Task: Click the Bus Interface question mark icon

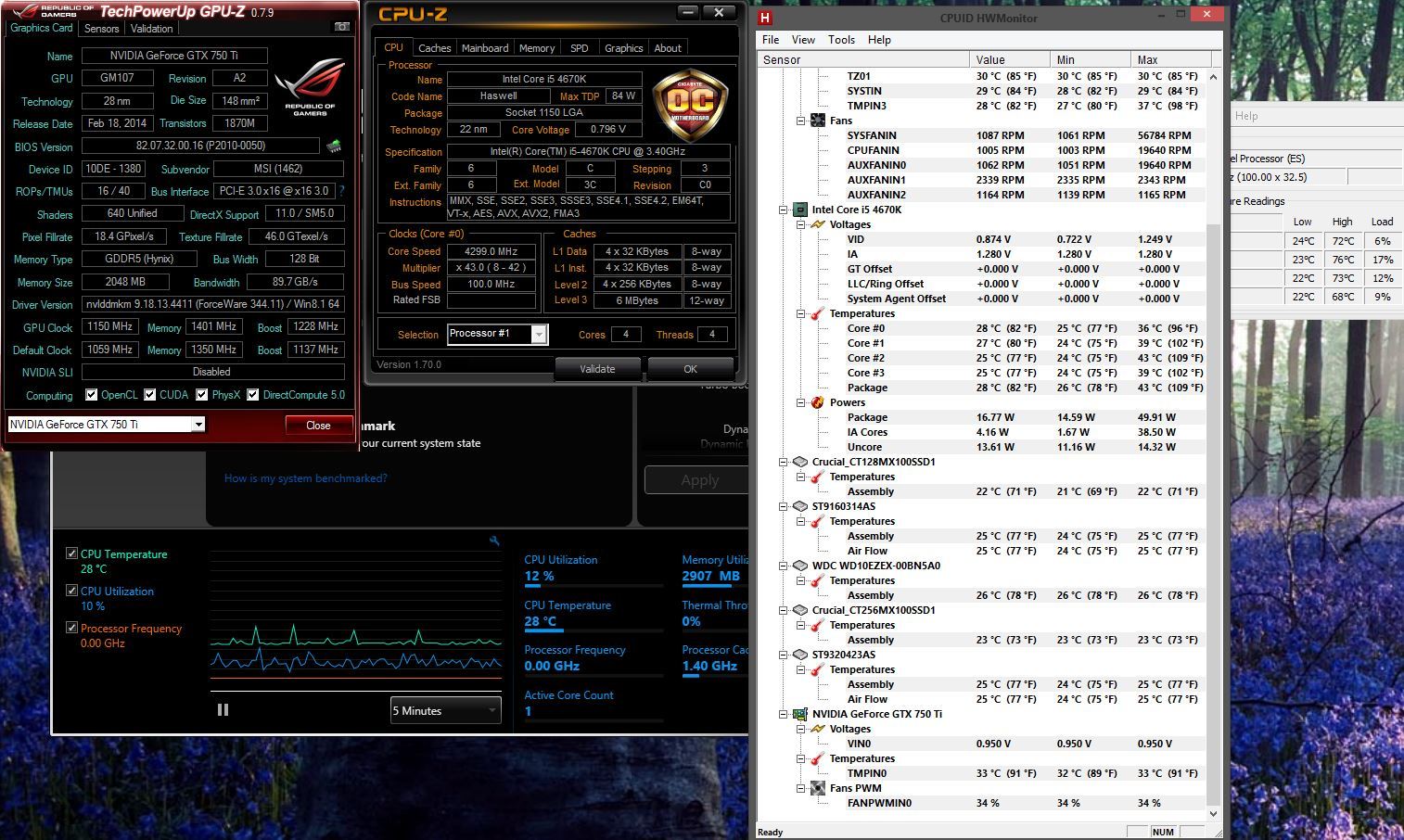Action: (341, 191)
